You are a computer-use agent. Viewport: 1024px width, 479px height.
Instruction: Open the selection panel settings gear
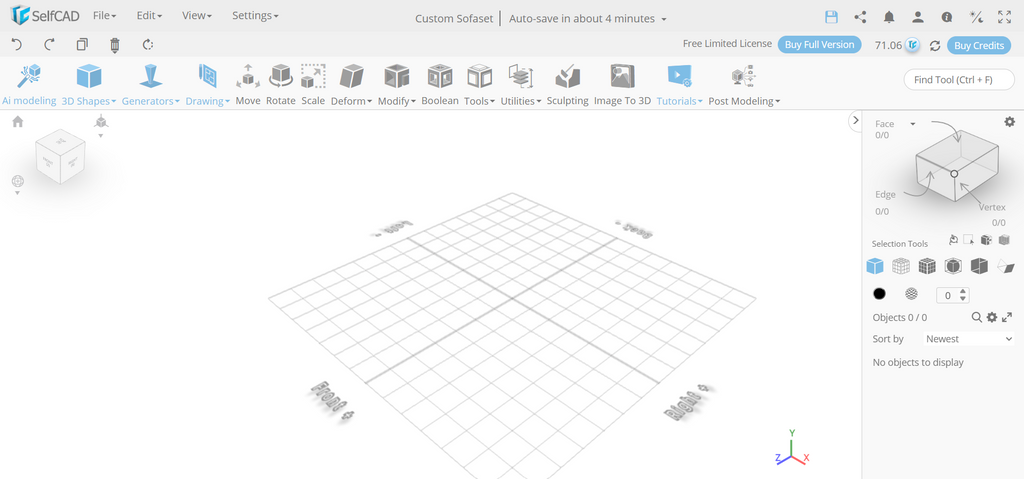1010,122
